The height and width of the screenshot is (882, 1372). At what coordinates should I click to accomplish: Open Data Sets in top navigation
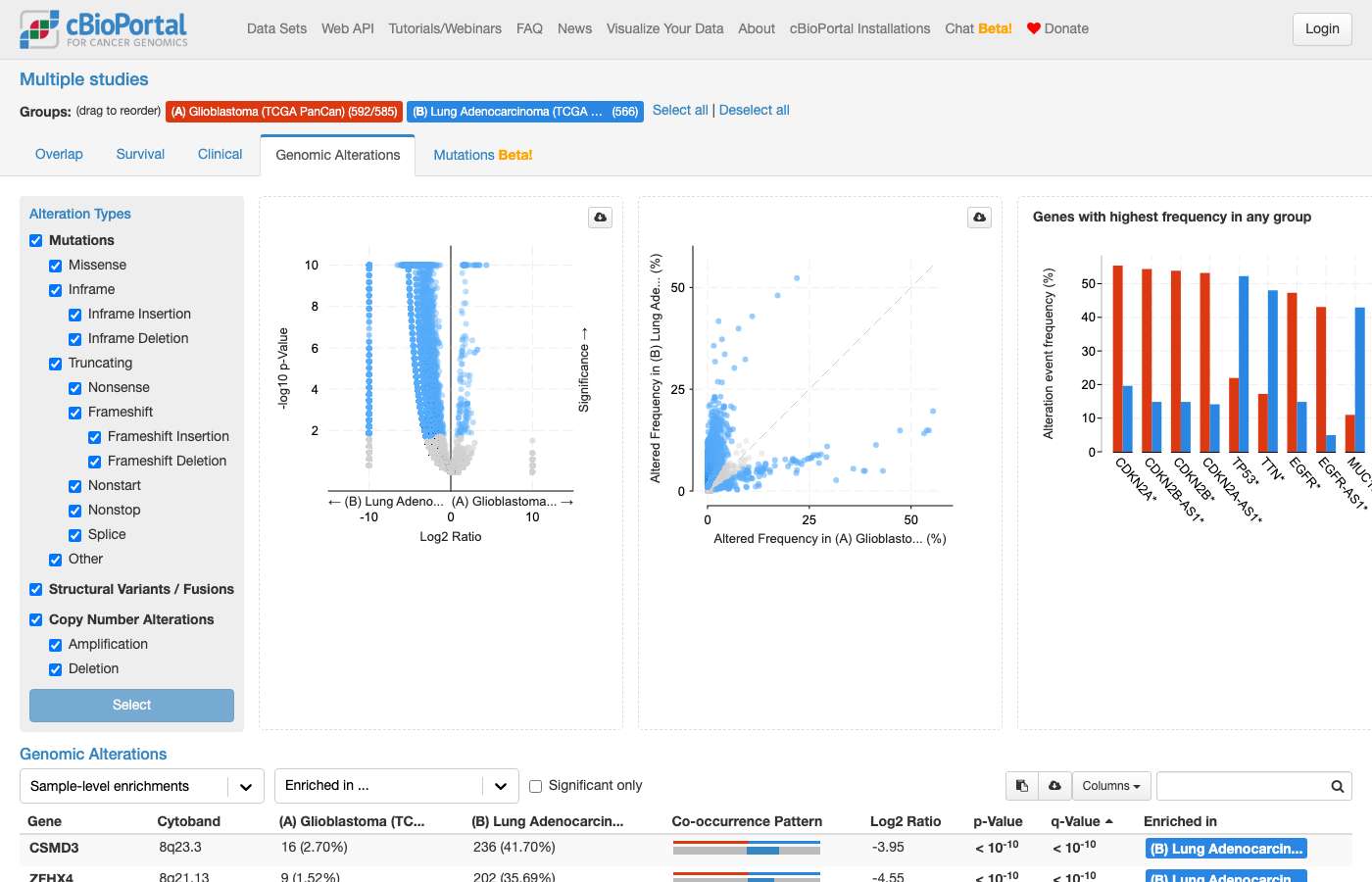[x=277, y=28]
